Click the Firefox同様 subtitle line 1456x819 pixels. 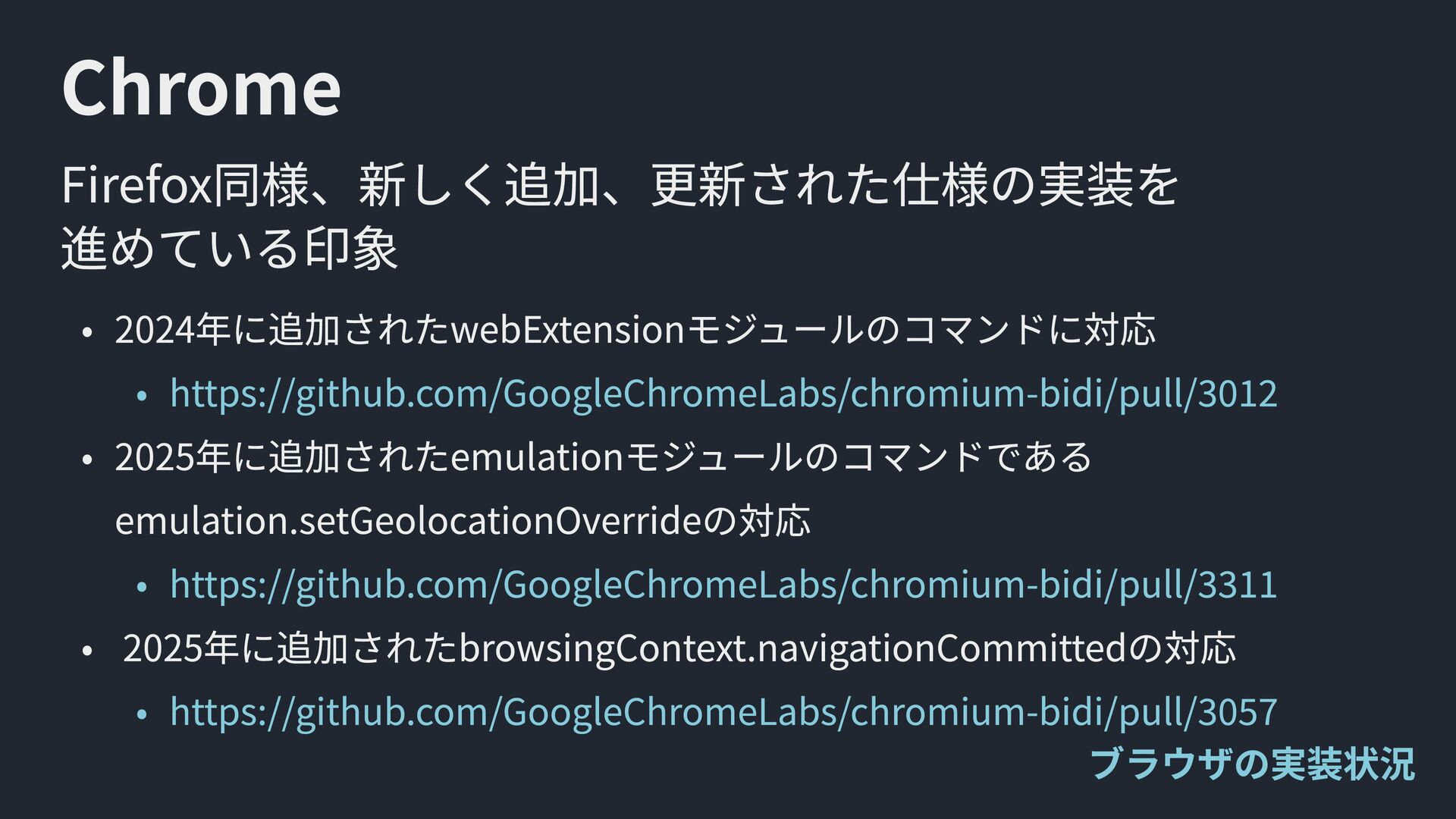tap(620, 185)
